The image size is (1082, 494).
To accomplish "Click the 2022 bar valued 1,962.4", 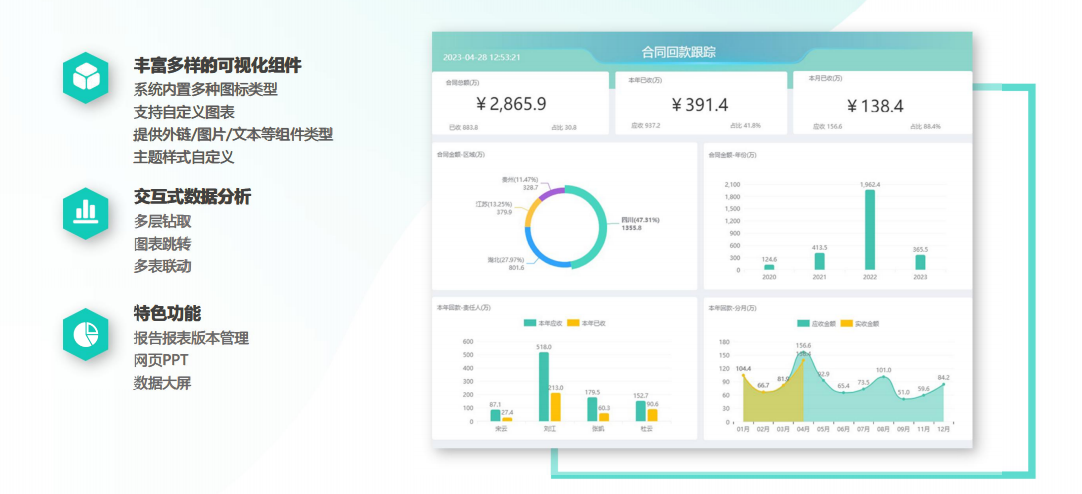I will point(869,230).
